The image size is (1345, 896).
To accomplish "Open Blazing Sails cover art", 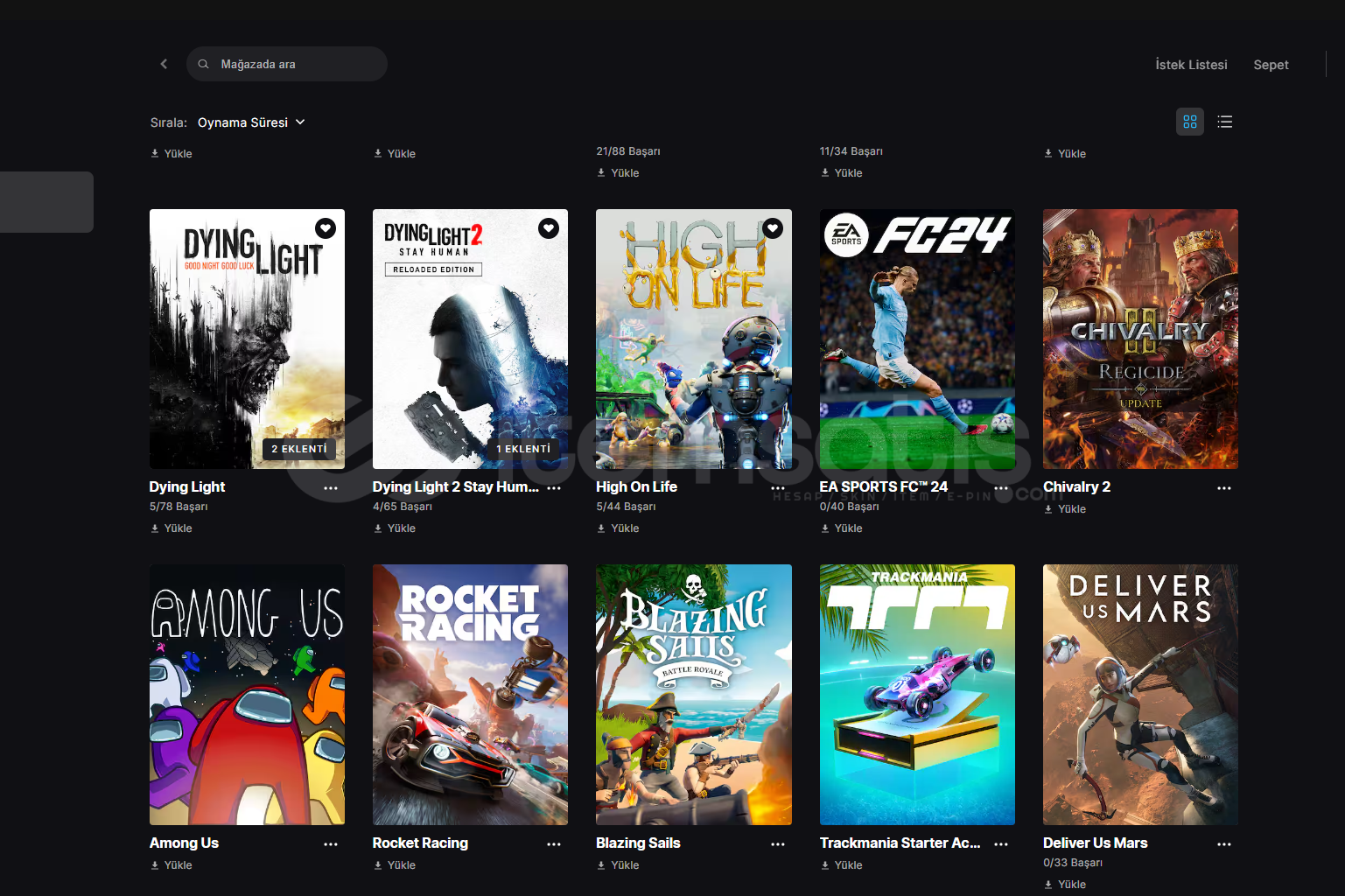I will pyautogui.click(x=694, y=695).
